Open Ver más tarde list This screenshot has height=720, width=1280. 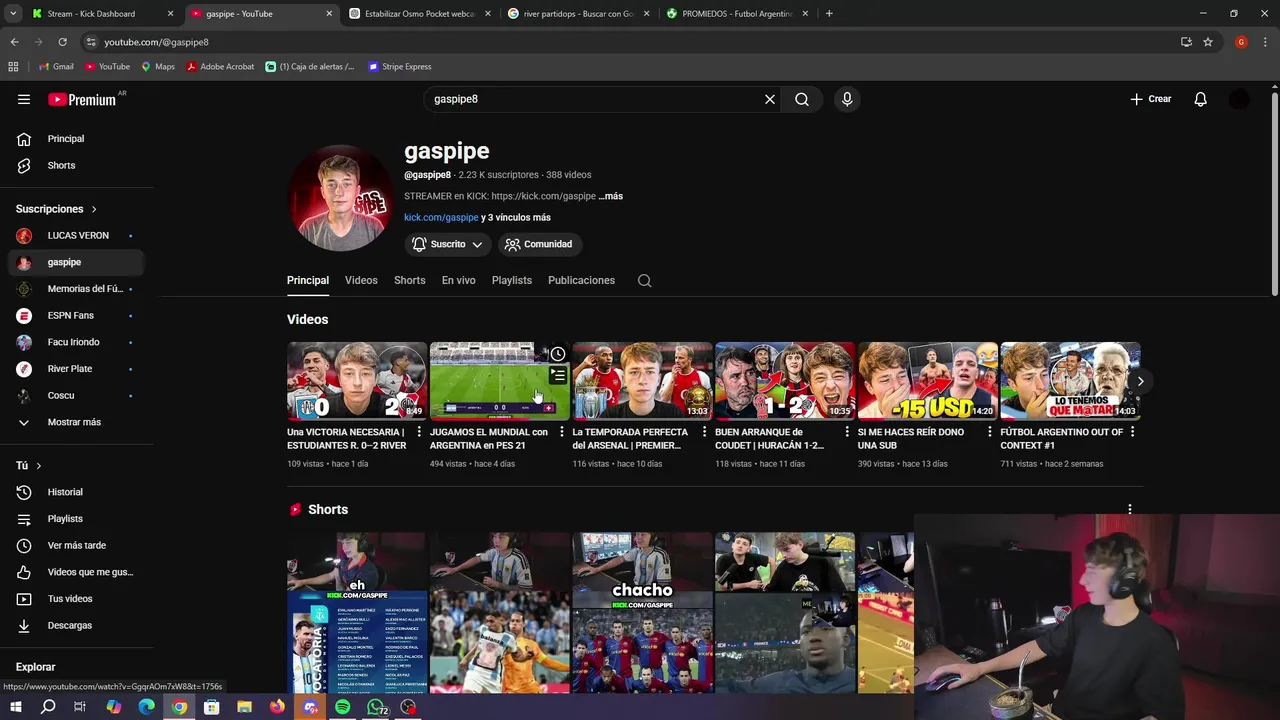pyautogui.click(x=76, y=545)
